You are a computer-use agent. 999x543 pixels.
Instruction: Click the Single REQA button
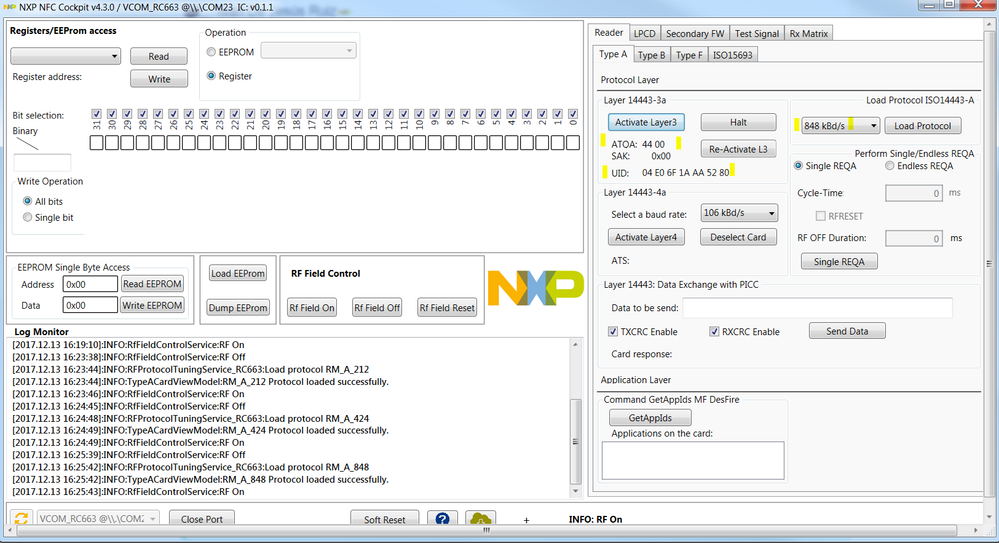tap(839, 261)
